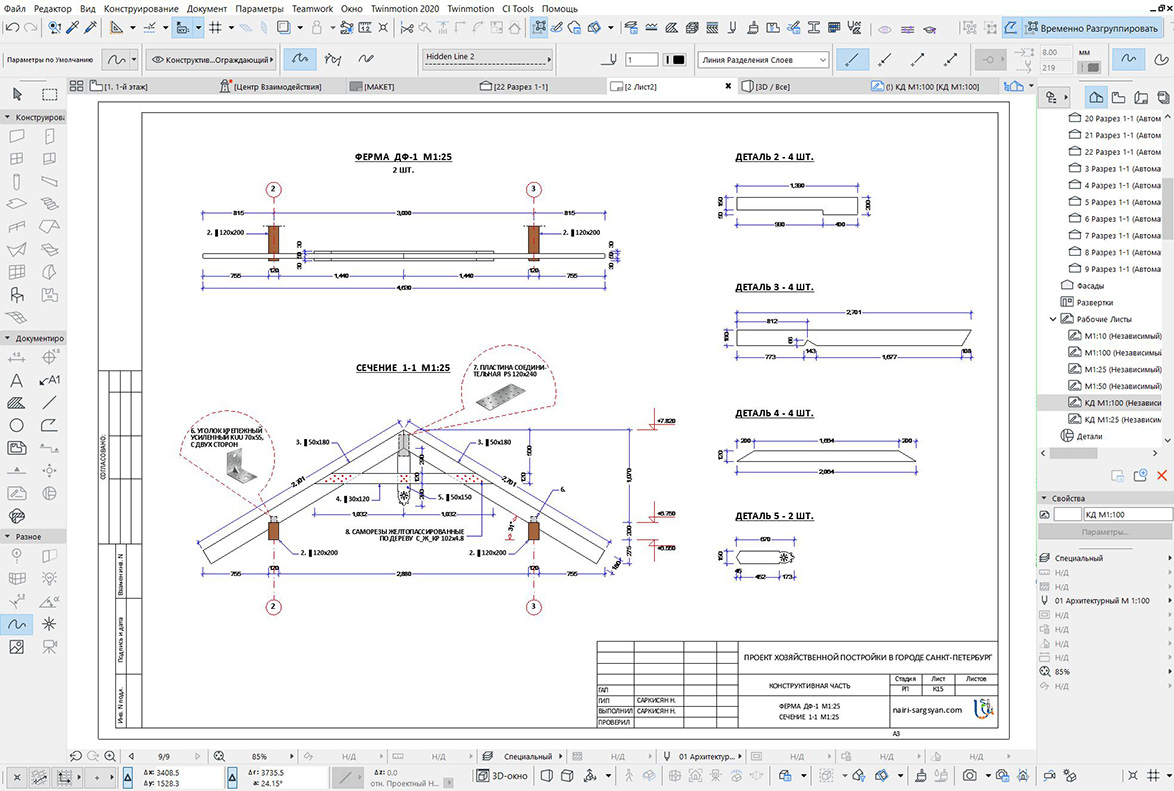The image size is (1174, 791).
Task: Select the Arrow selection tool in toolbox
Action: [x=17, y=94]
